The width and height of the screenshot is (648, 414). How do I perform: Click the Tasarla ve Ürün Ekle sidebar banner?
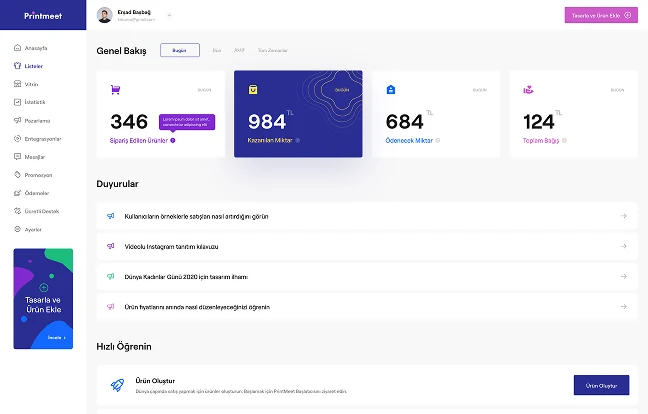[x=43, y=299]
